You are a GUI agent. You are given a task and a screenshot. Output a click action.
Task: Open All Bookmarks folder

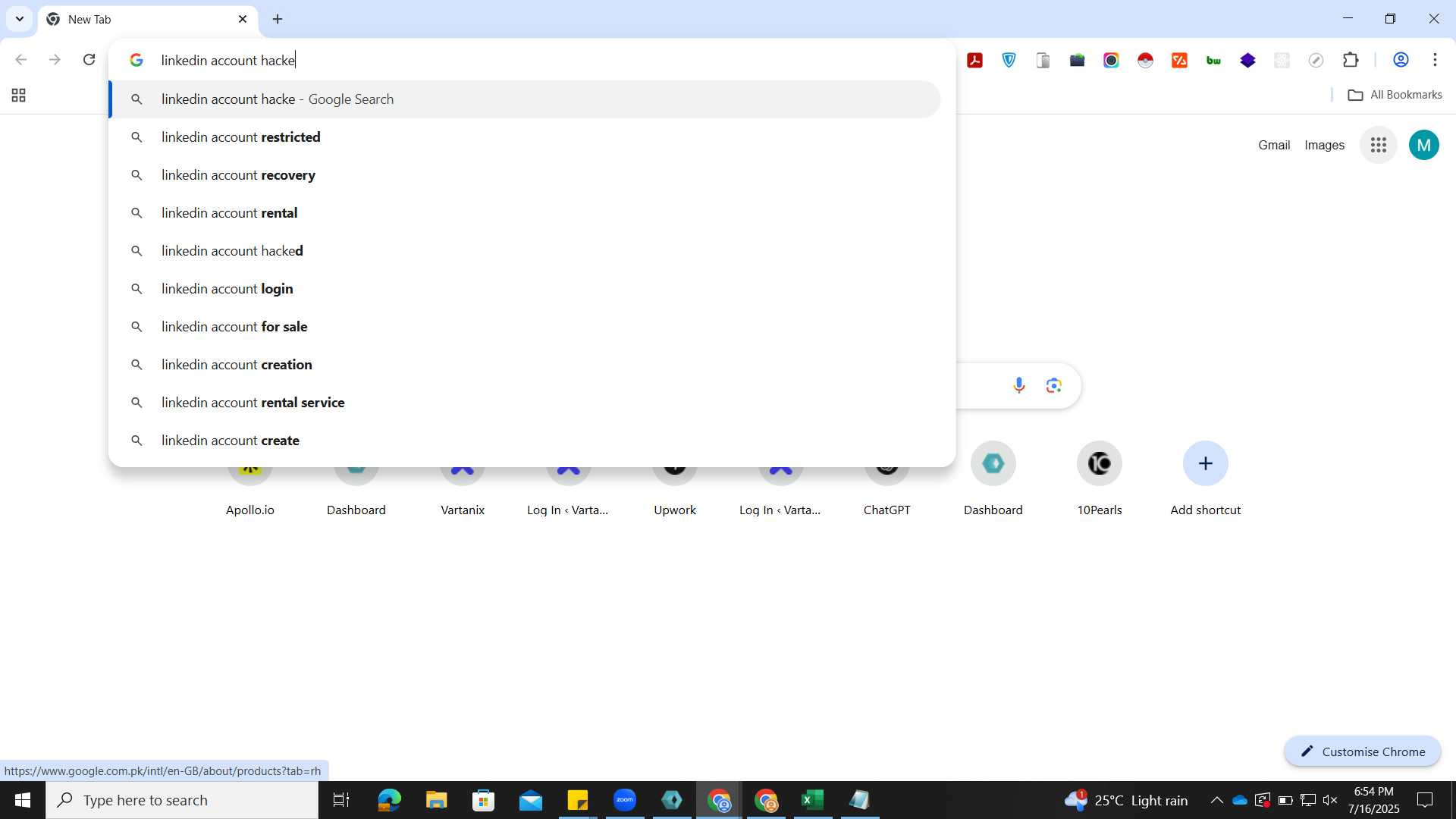(x=1395, y=95)
